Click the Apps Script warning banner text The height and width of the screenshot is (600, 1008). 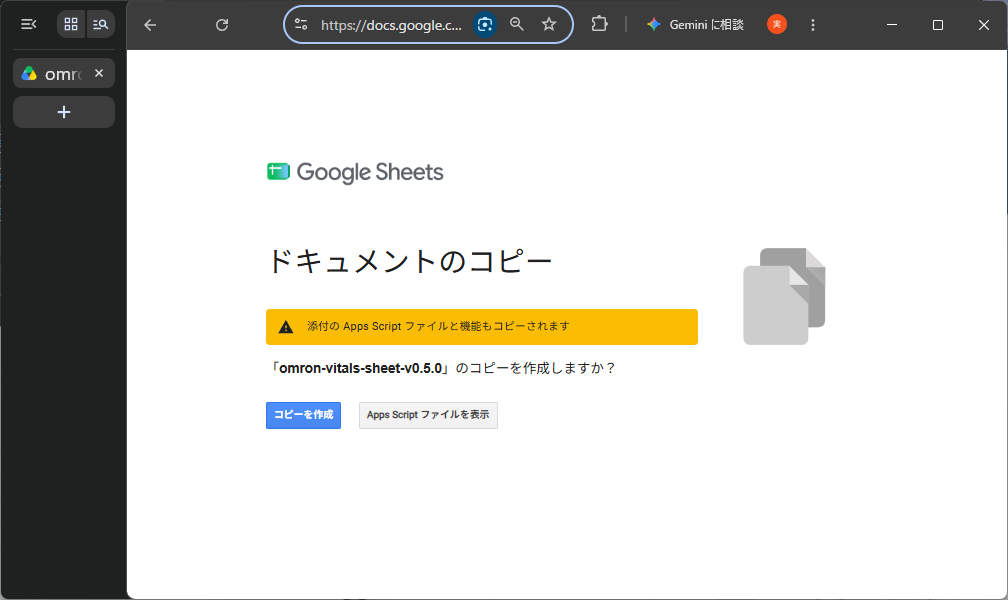pos(438,326)
